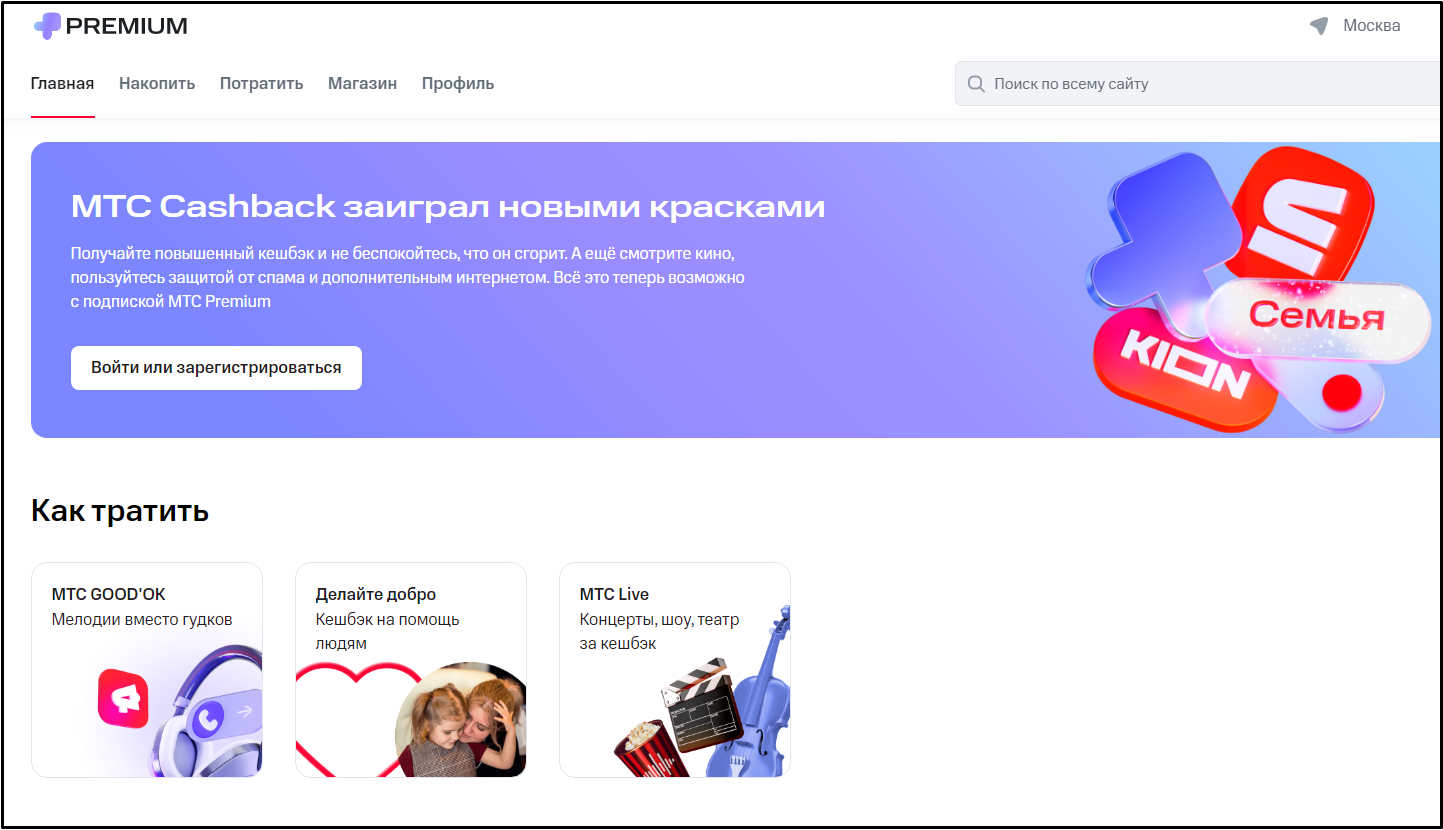Viewport: 1443px width, 830px height.
Task: Open the Потратить menu item
Action: [x=261, y=84]
